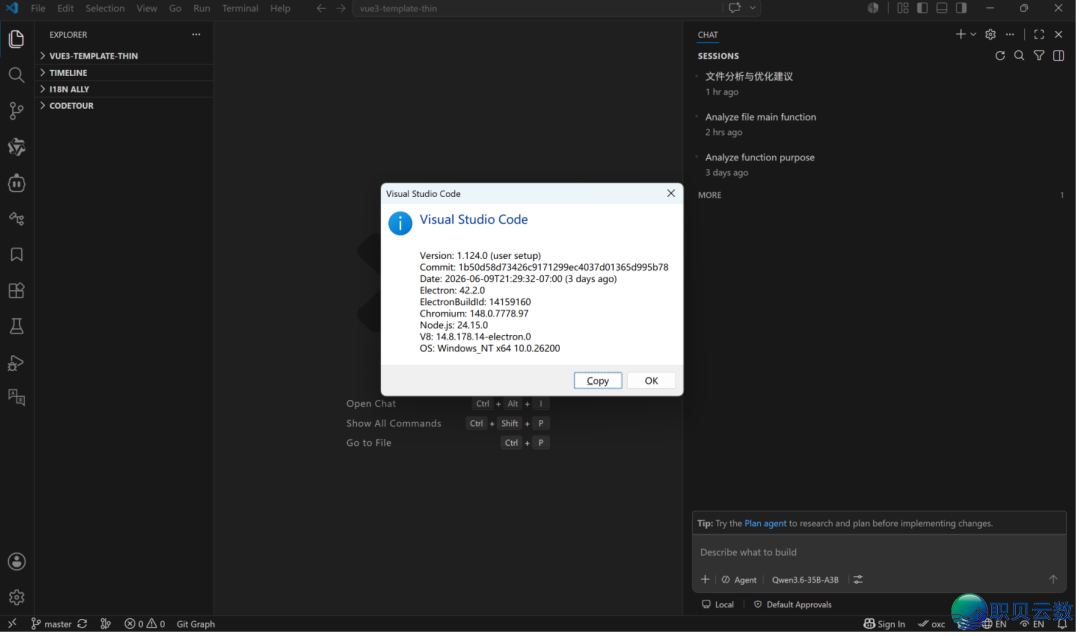Open the Search view in activity bar
This screenshot has width=1080, height=636.
coord(17,75)
